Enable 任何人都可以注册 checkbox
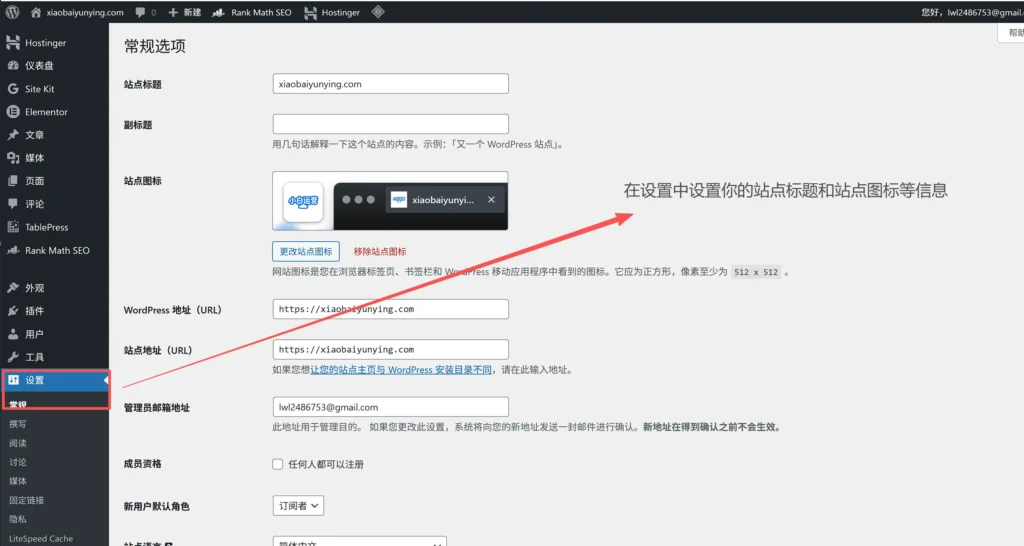Screen dimensions: 1024x546 278,464
